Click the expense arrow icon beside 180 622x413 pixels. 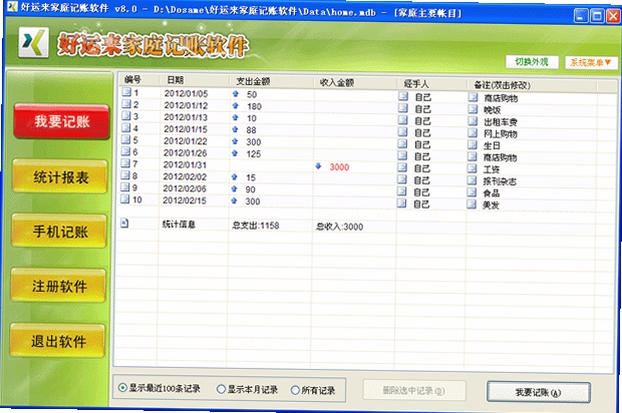[x=235, y=106]
